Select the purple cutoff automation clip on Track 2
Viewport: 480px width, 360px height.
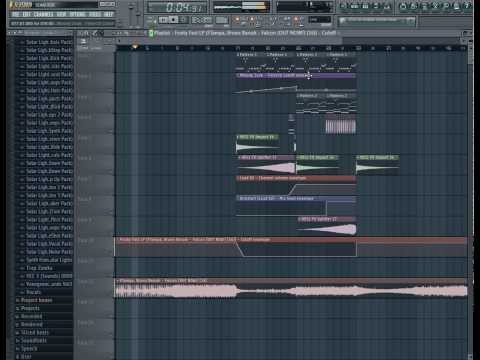point(296,83)
